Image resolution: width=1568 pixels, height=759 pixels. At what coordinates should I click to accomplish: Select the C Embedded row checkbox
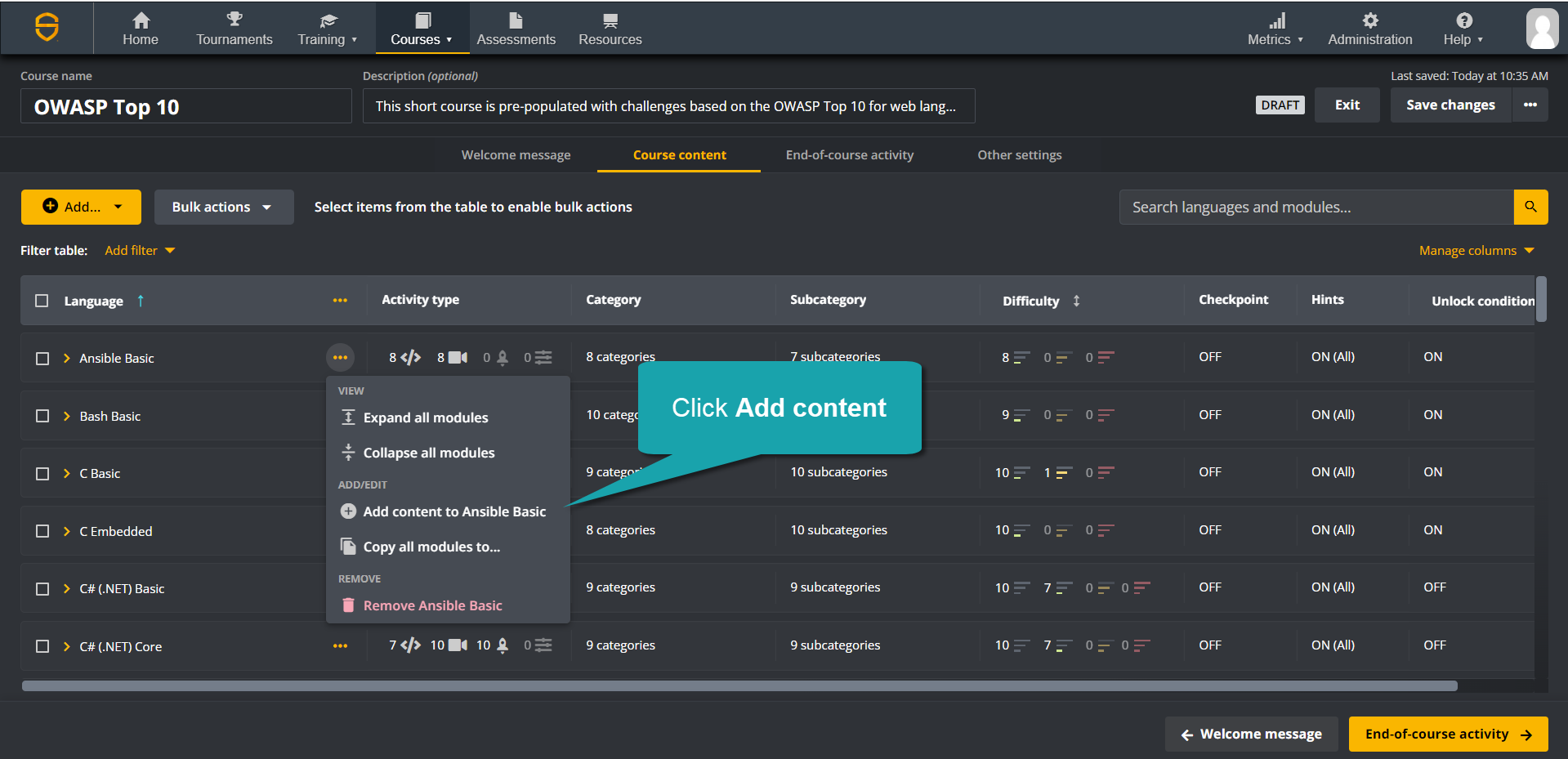click(x=42, y=531)
